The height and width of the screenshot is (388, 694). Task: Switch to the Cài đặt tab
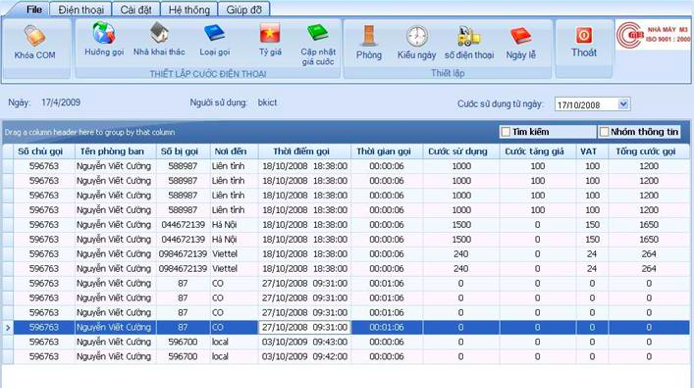pos(135,9)
